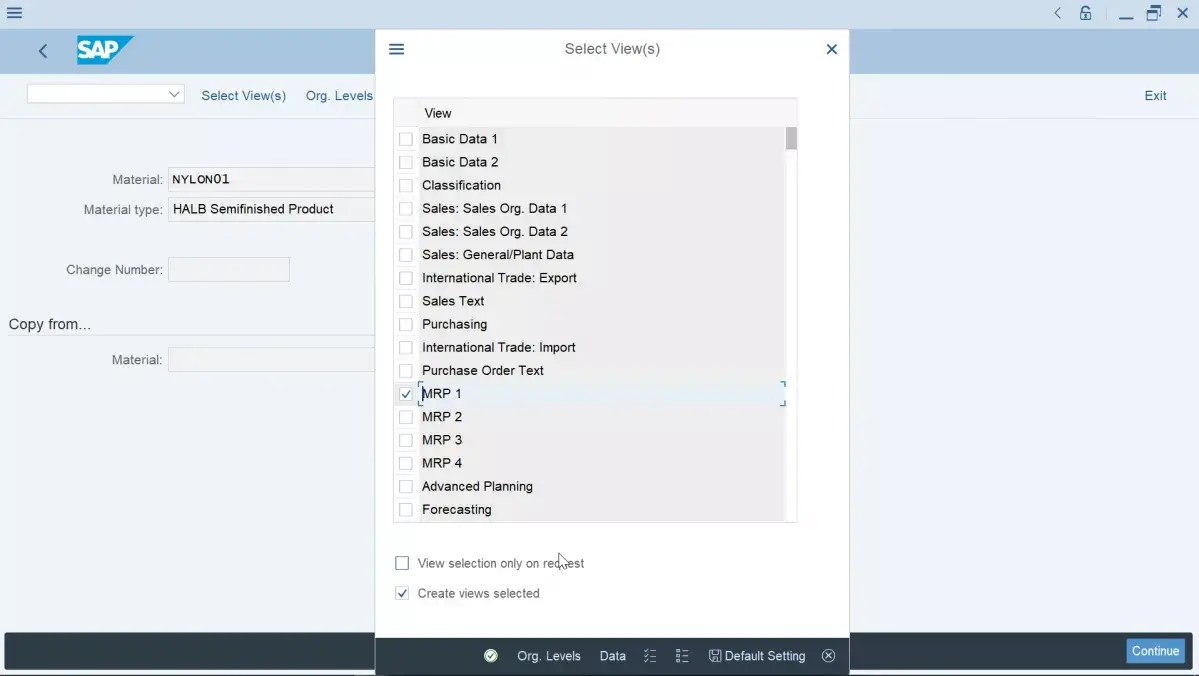Check the Classification view

click(x=406, y=186)
